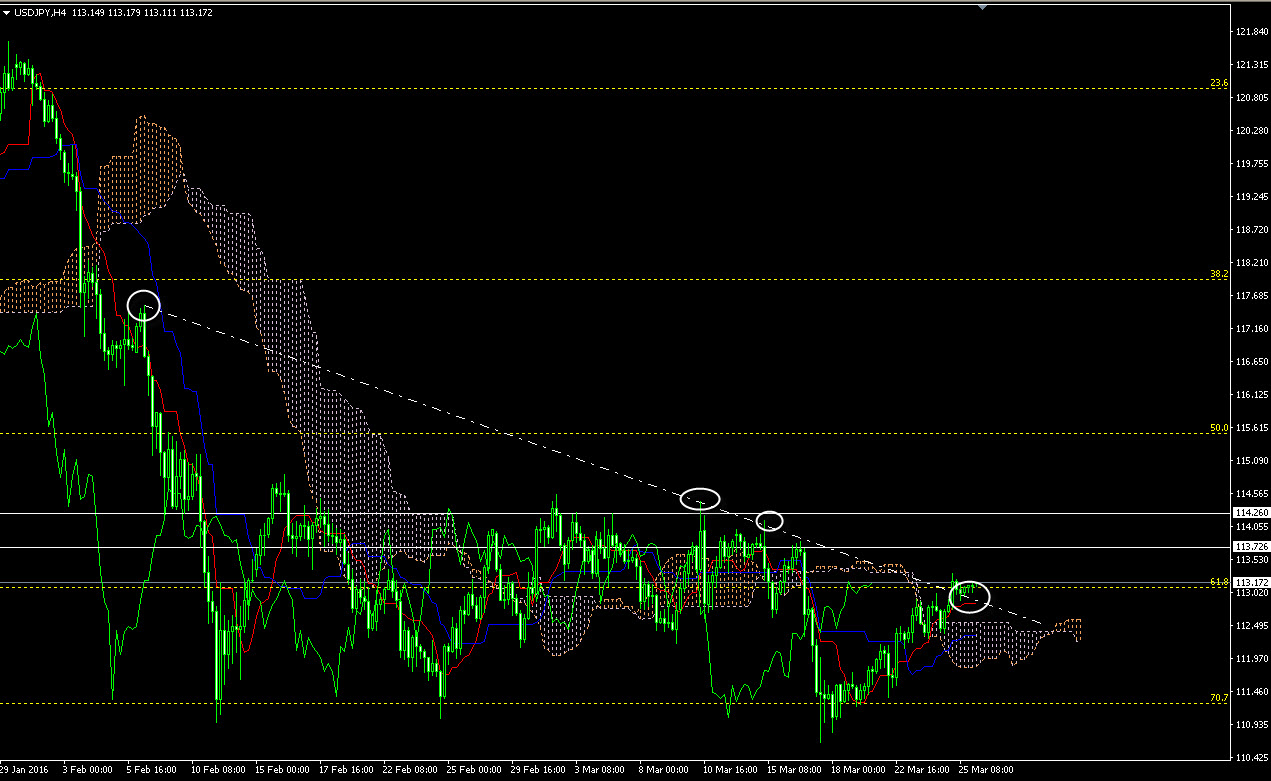Open the chart menu triangle beside USDJPY,H4
Viewport: 1271px width, 781px height.
tap(7, 12)
